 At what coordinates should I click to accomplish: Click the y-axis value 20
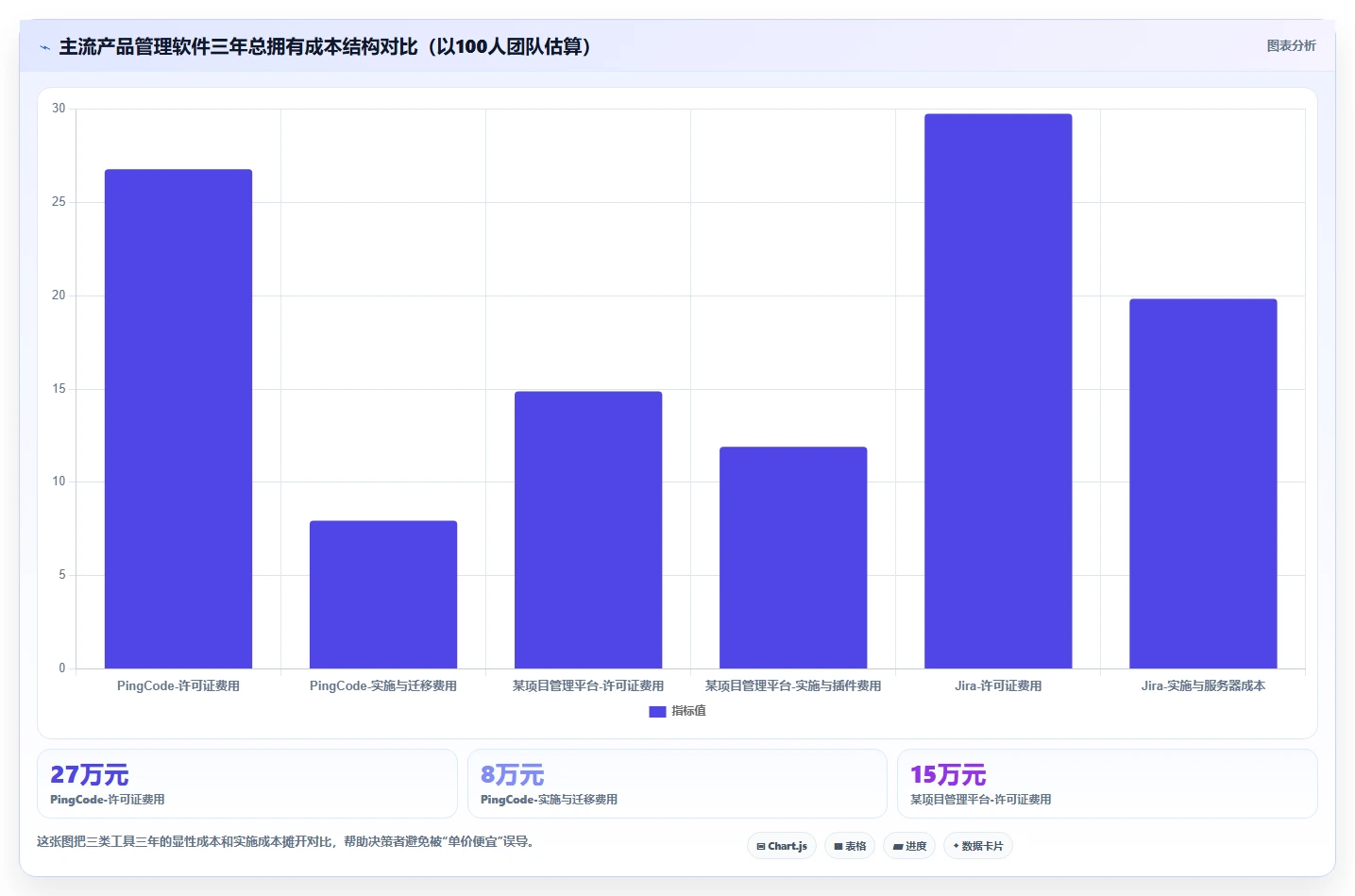tap(59, 296)
